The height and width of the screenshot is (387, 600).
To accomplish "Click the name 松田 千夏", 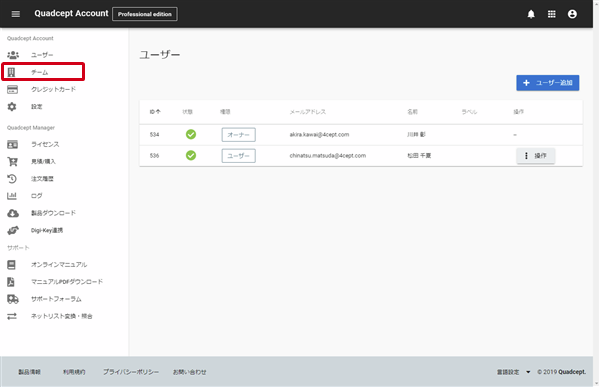I will (x=419, y=155).
